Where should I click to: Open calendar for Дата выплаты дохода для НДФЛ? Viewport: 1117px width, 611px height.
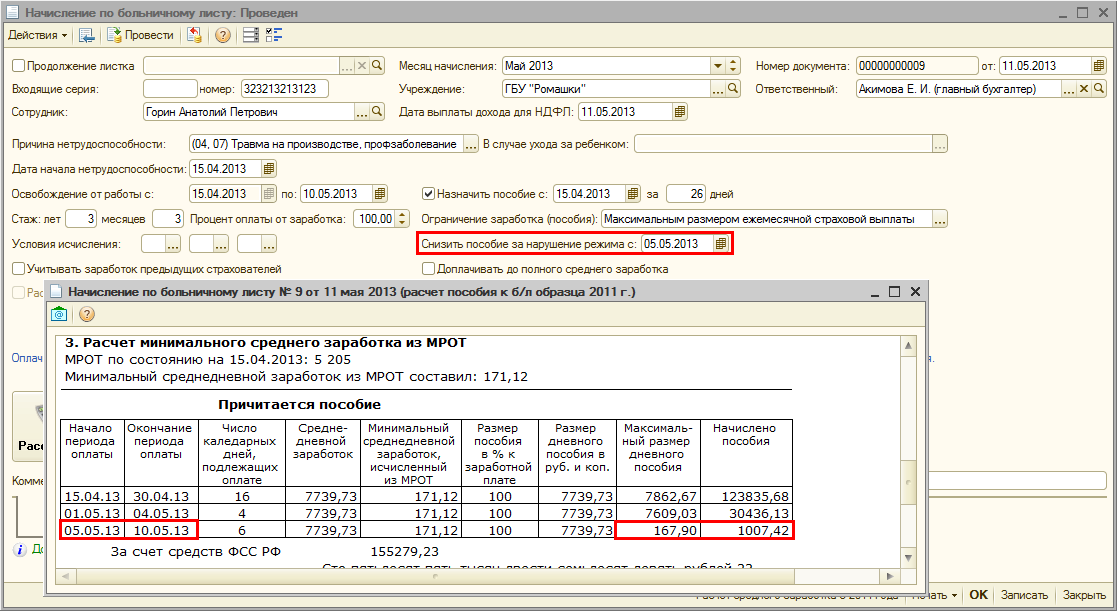[681, 112]
